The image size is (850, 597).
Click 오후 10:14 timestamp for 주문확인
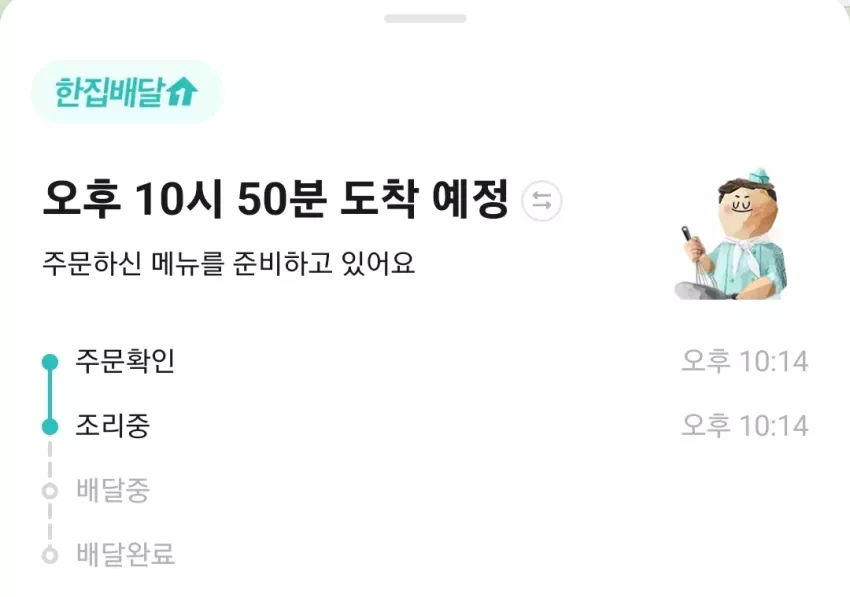pyautogui.click(x=745, y=361)
